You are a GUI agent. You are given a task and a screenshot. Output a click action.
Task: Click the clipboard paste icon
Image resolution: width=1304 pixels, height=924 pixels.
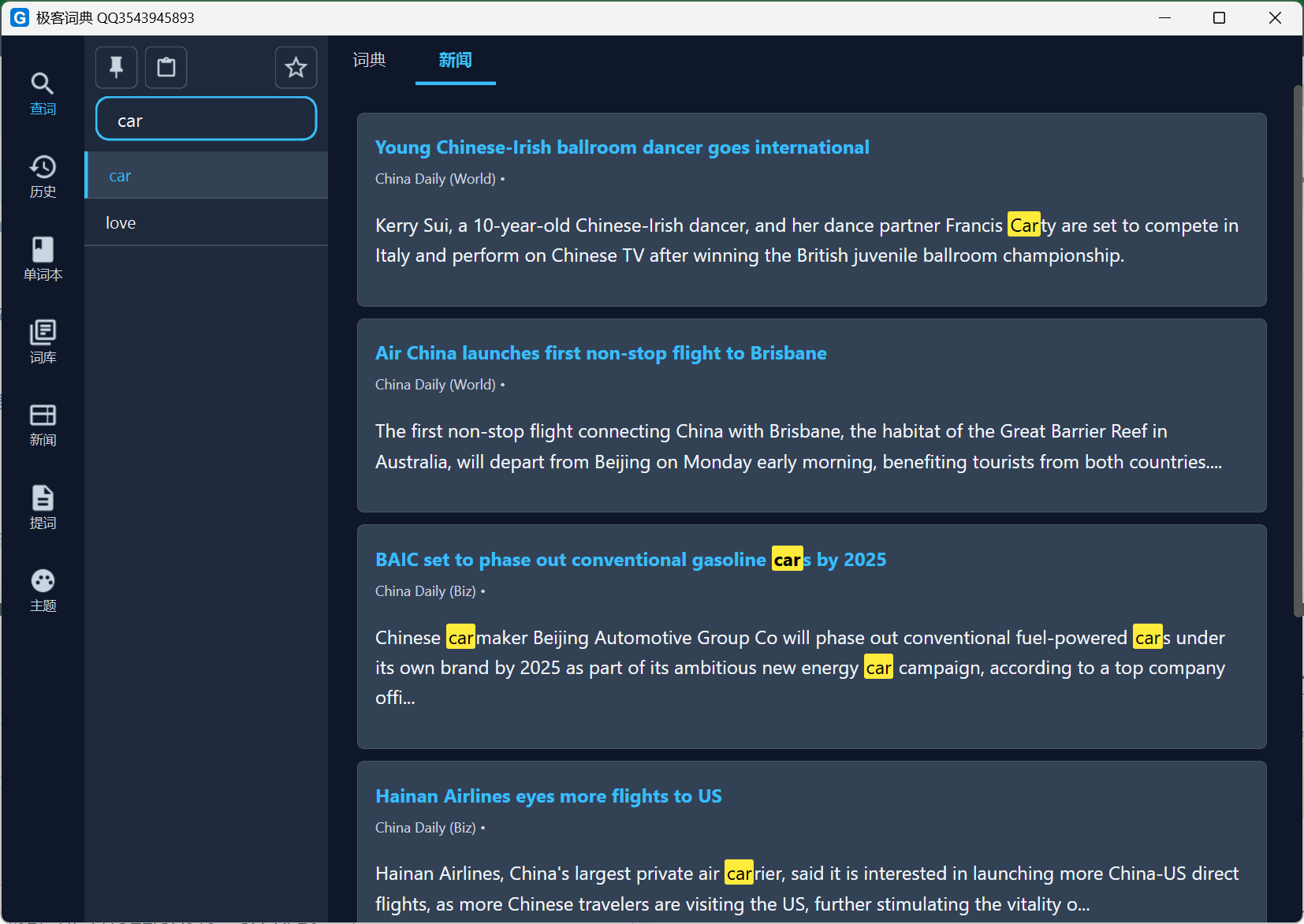[x=166, y=67]
